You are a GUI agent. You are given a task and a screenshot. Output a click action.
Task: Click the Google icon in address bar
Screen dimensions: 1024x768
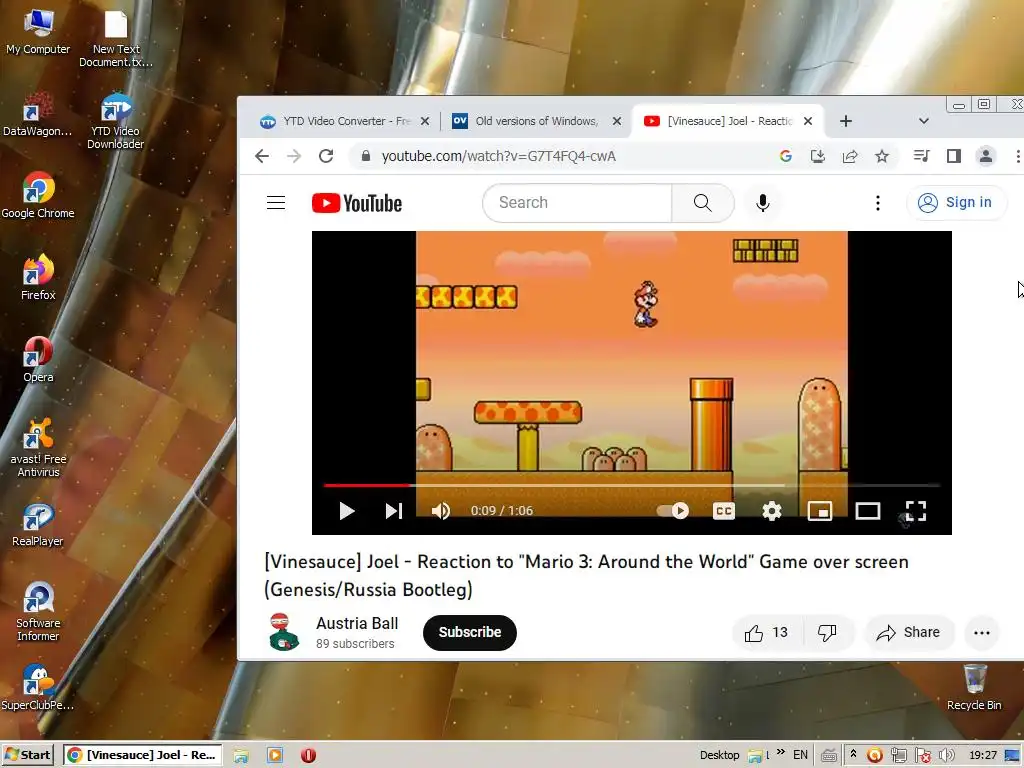786,156
